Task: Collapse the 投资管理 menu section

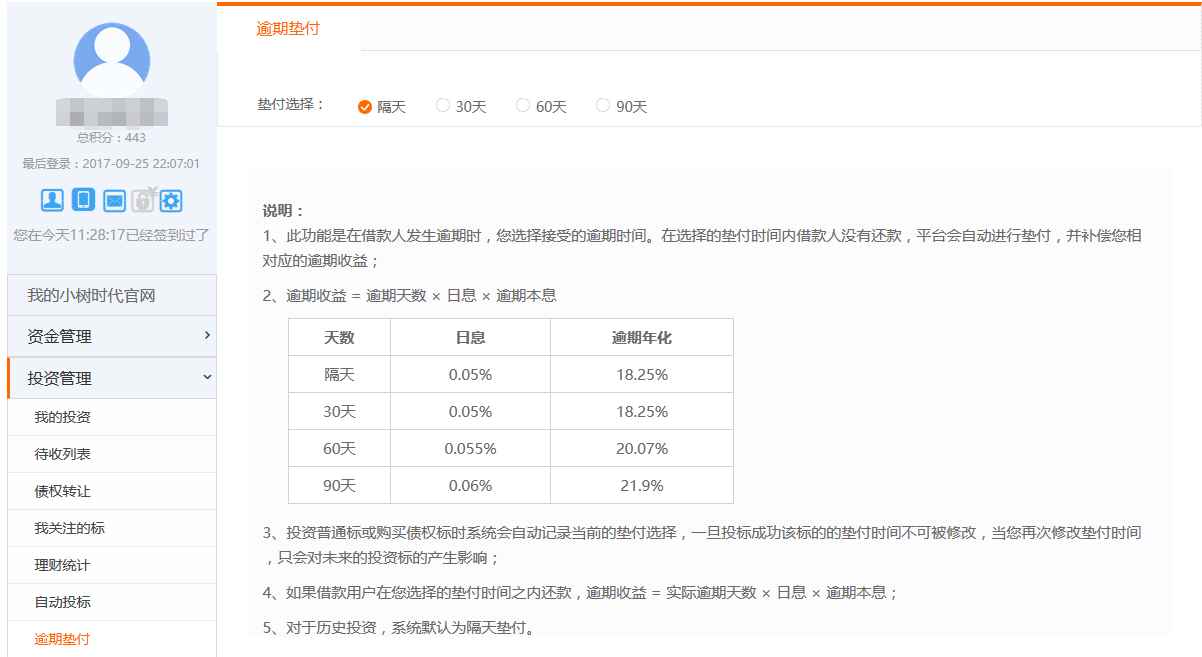Action: point(112,378)
